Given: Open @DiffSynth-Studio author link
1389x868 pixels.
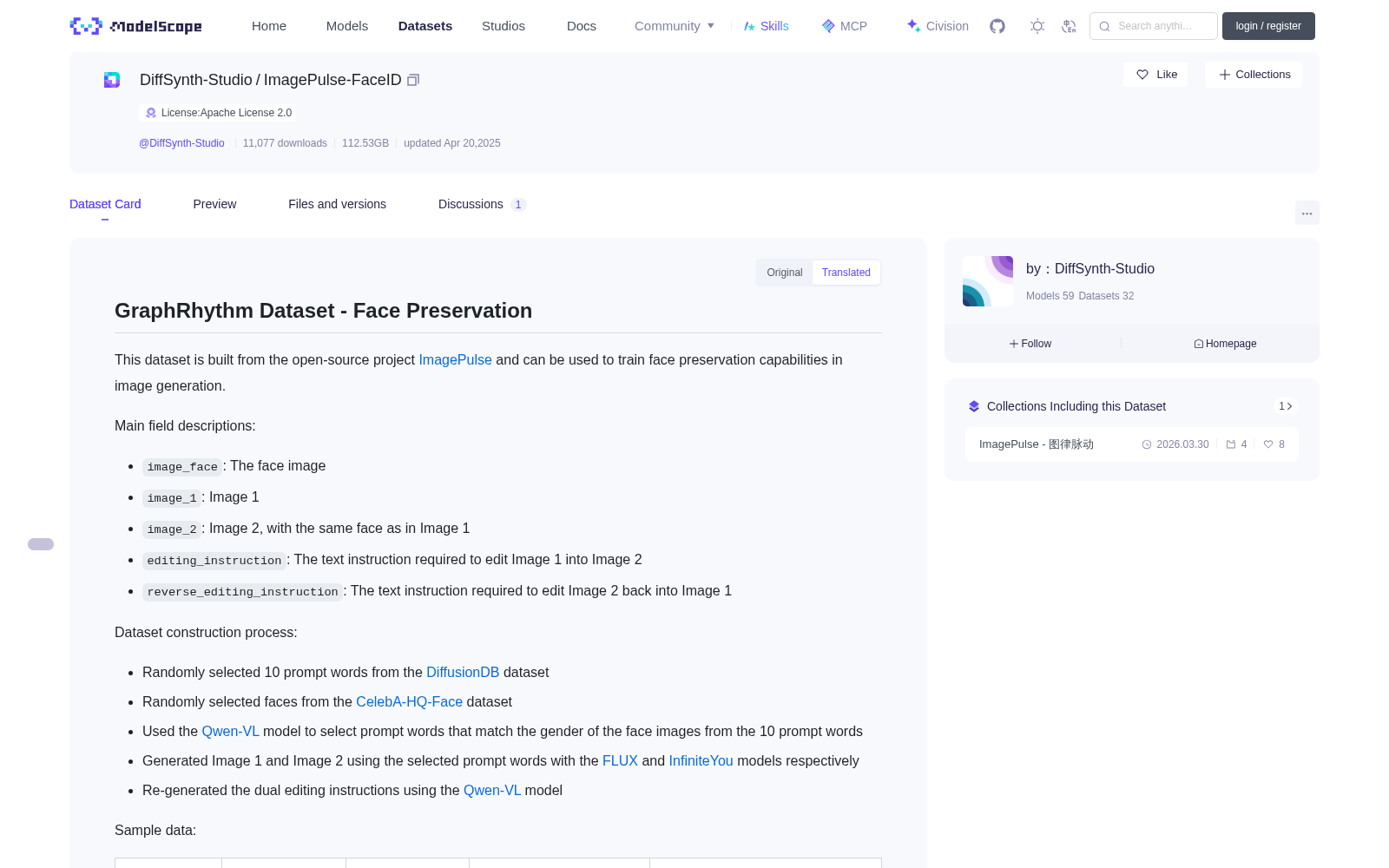Looking at the screenshot, I should 181,143.
